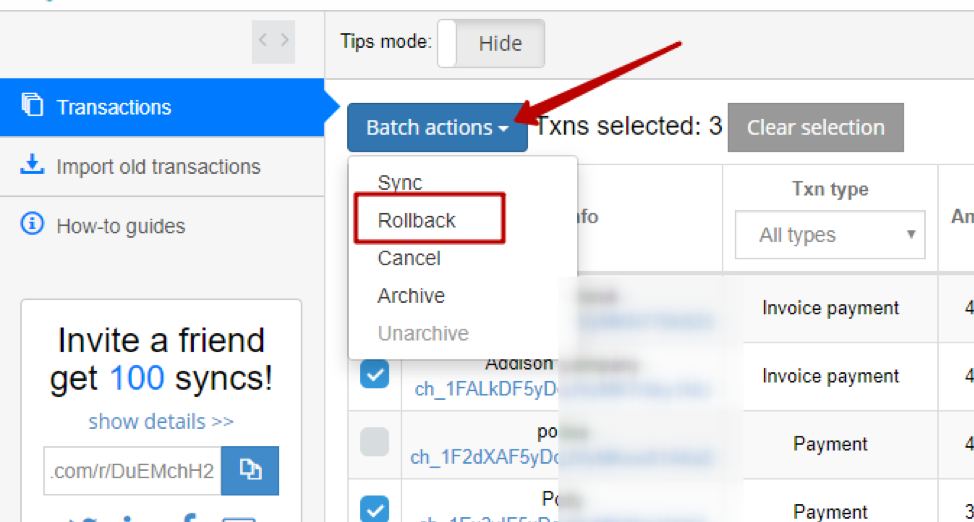Open the Batch actions dropdown
Screen dimensions: 974x522
pos(437,127)
